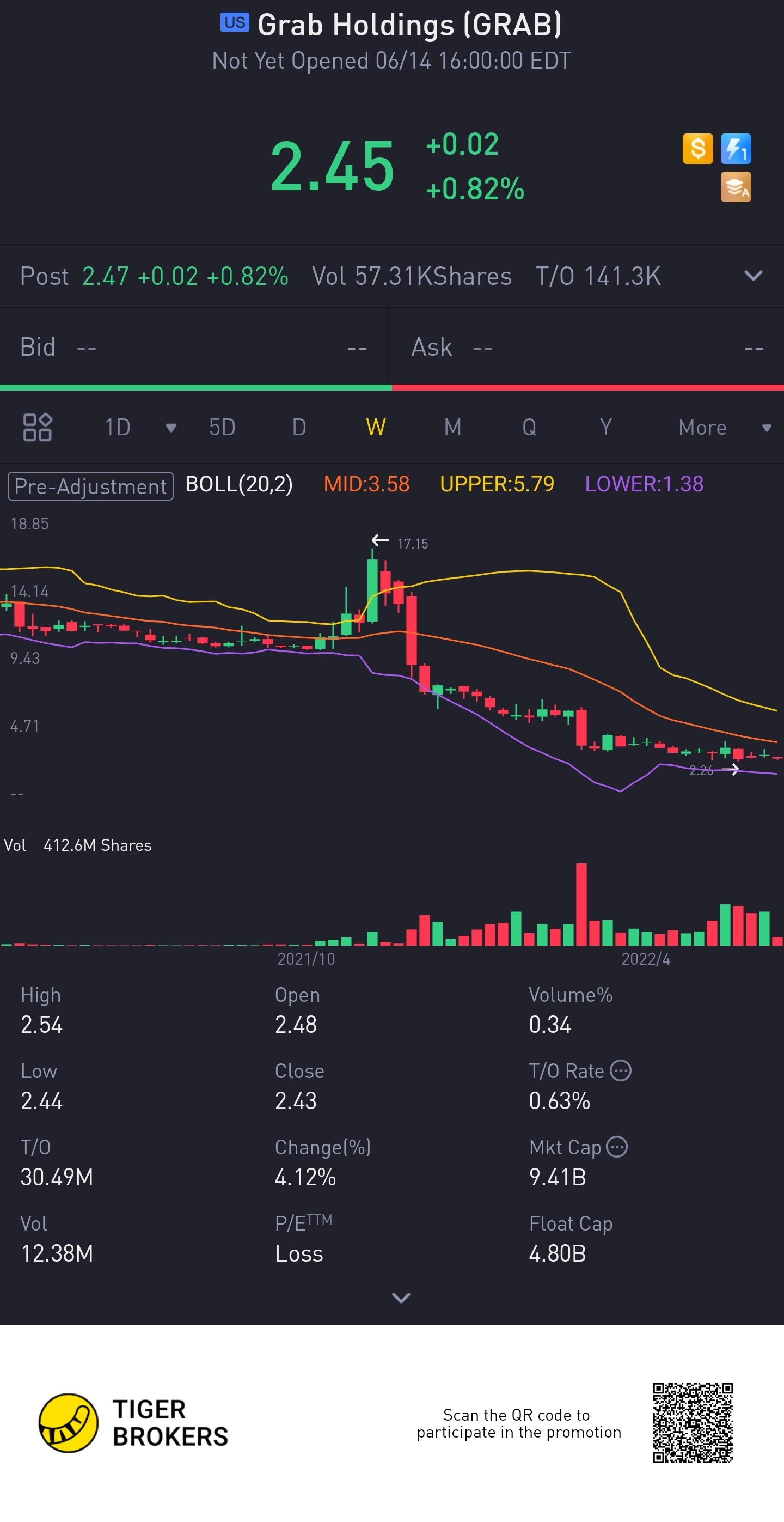Screen dimensions: 784x1522
Task: Expand more stock statistics chevron
Action: [x=401, y=1298]
